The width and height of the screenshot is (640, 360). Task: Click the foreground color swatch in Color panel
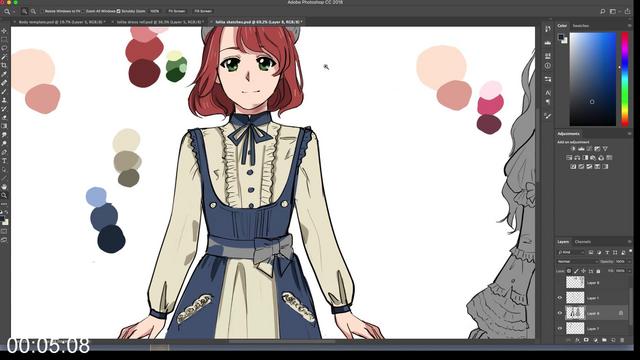pos(561,37)
